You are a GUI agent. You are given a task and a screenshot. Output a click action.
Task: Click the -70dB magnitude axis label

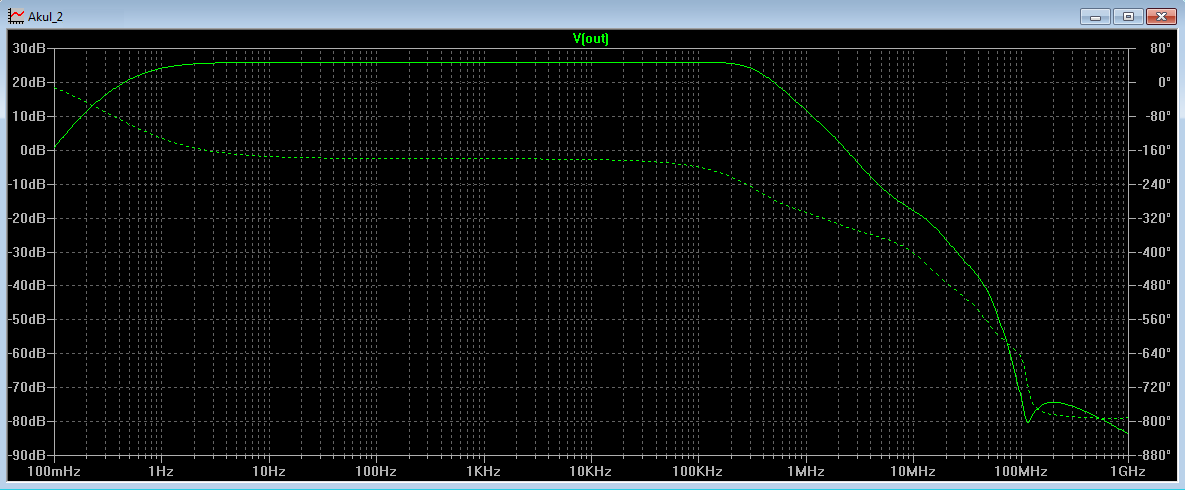pos(28,387)
